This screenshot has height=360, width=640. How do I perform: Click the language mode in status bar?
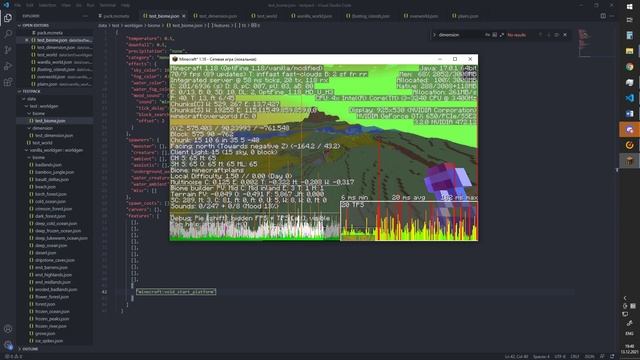589,357
